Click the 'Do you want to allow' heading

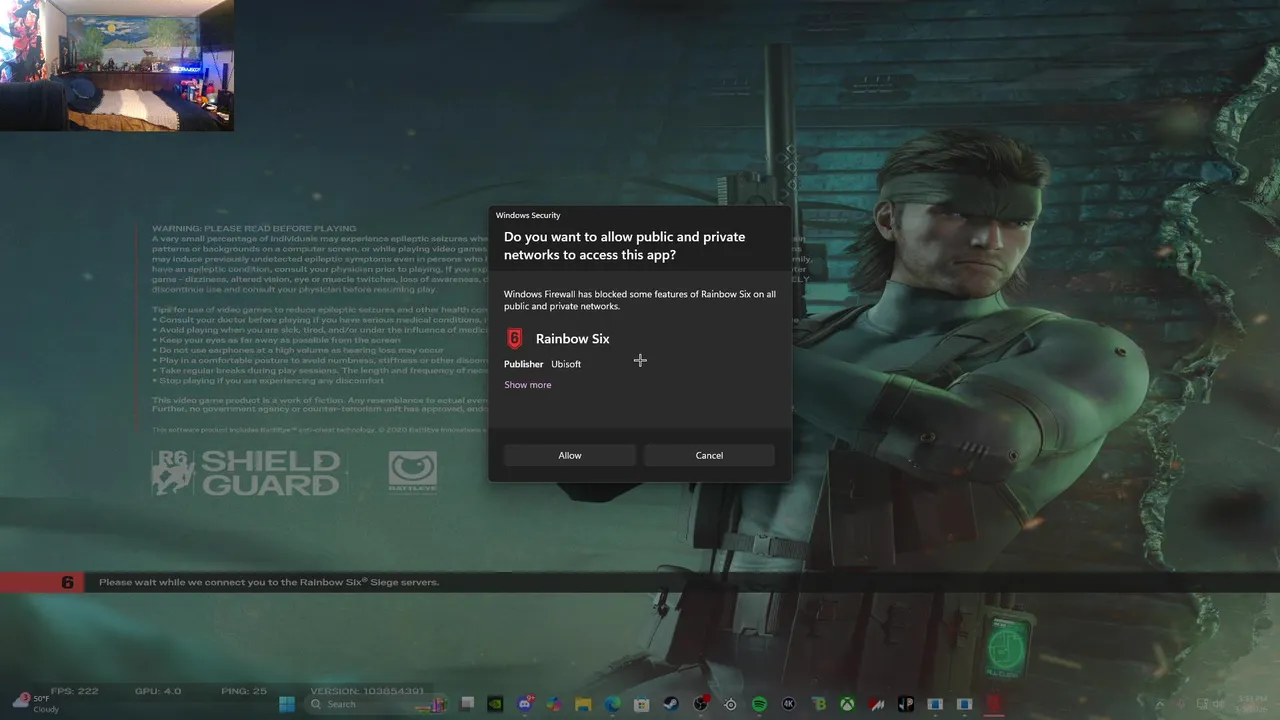pos(624,246)
